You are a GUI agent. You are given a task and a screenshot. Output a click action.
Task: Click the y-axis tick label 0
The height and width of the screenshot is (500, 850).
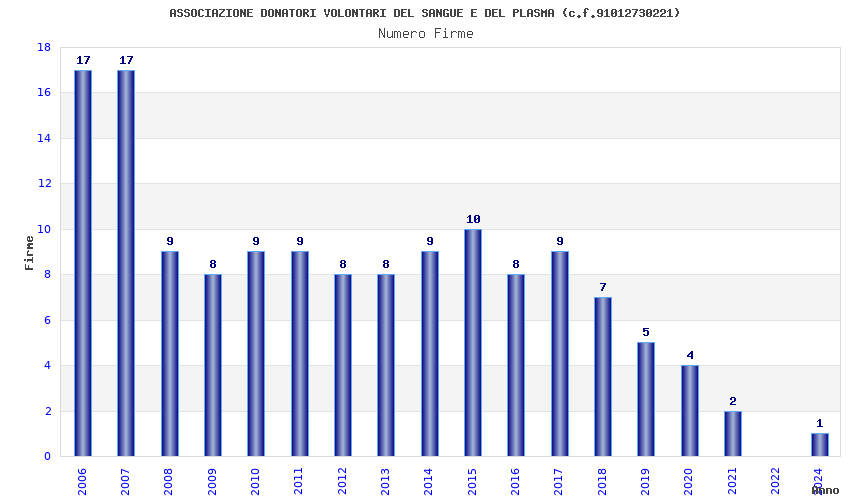pyautogui.click(x=48, y=457)
